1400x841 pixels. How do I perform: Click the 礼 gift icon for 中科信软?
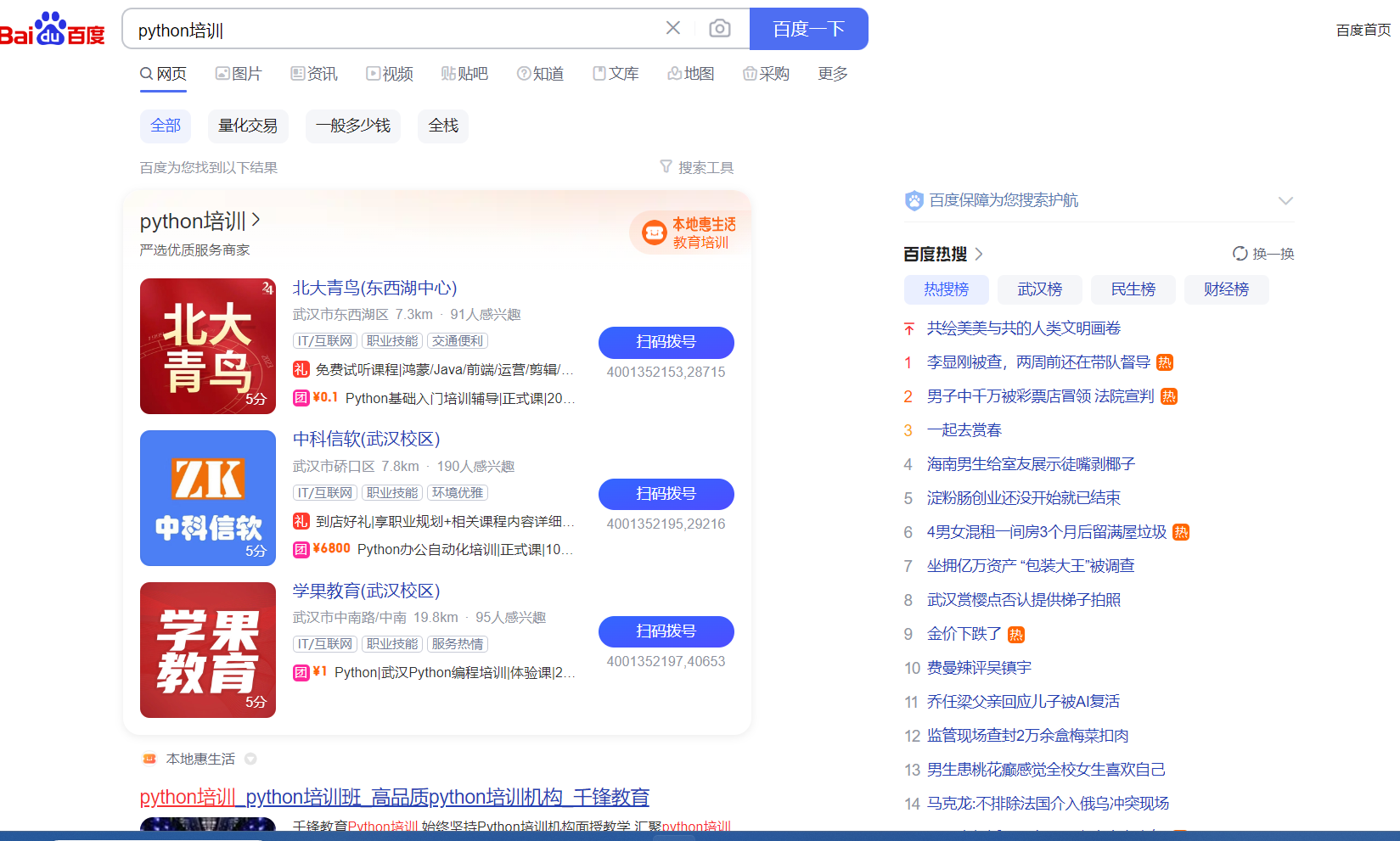click(301, 521)
